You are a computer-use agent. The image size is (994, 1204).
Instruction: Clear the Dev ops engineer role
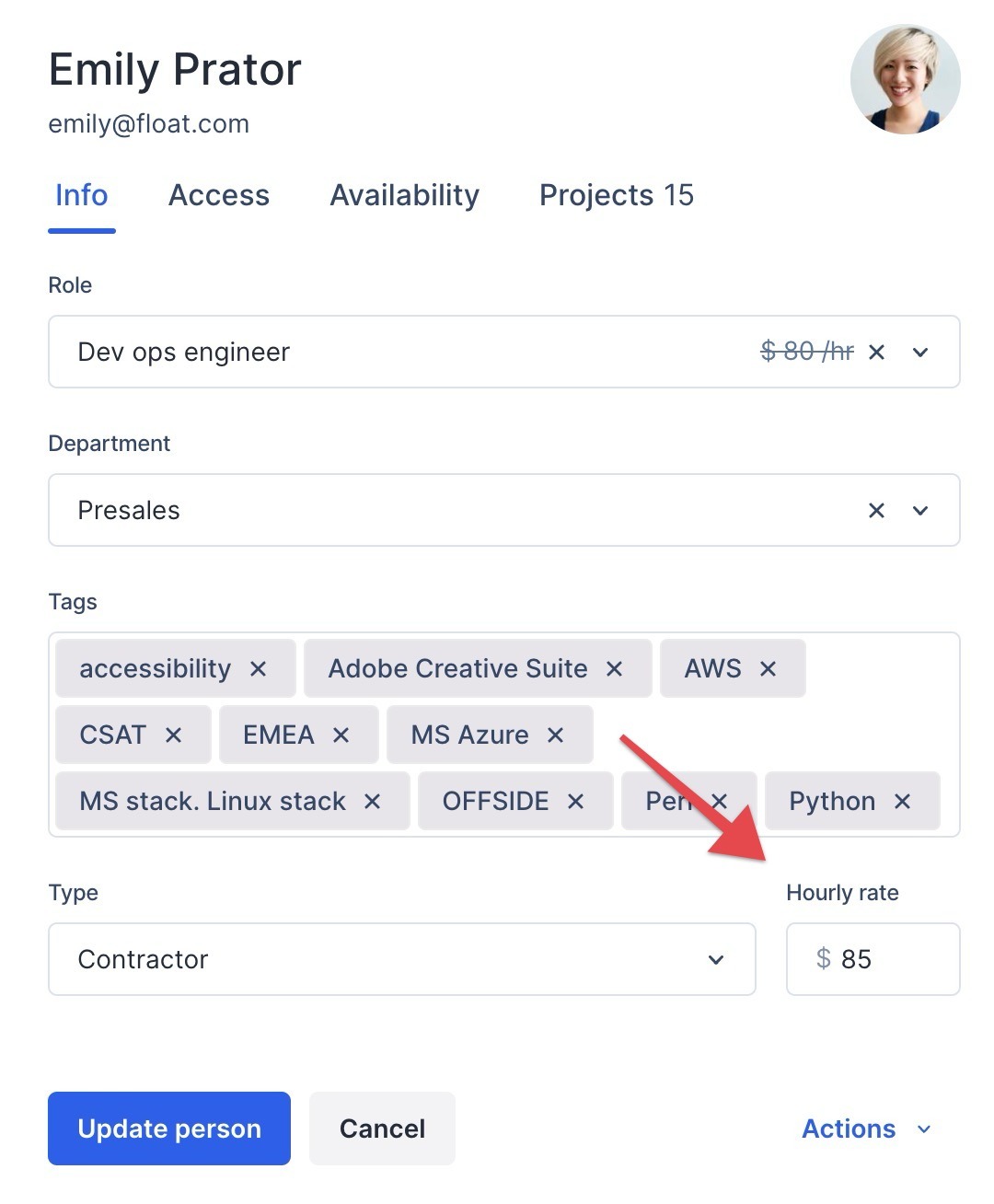click(877, 353)
